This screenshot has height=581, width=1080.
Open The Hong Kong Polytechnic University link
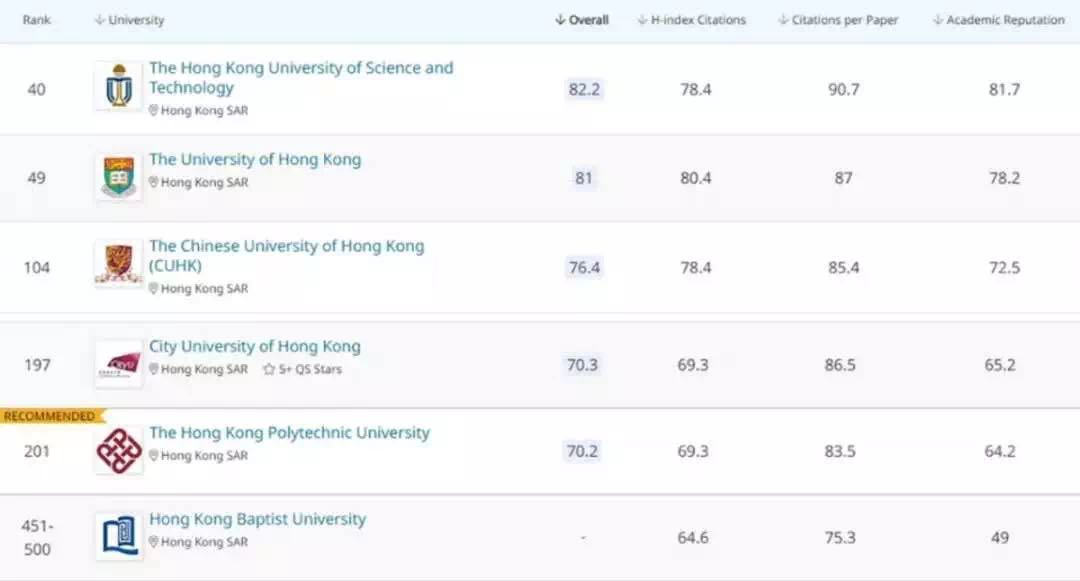(x=289, y=432)
